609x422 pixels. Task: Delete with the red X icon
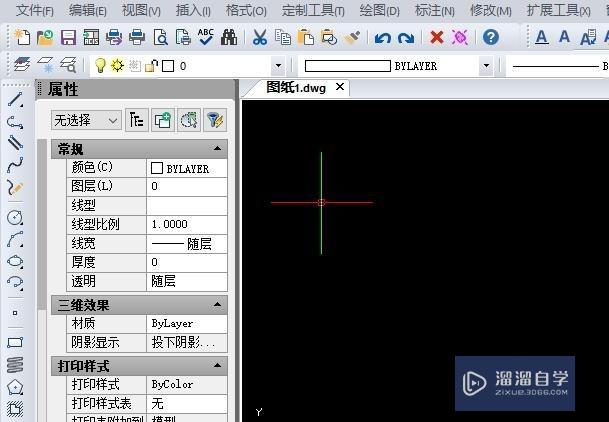coord(437,38)
